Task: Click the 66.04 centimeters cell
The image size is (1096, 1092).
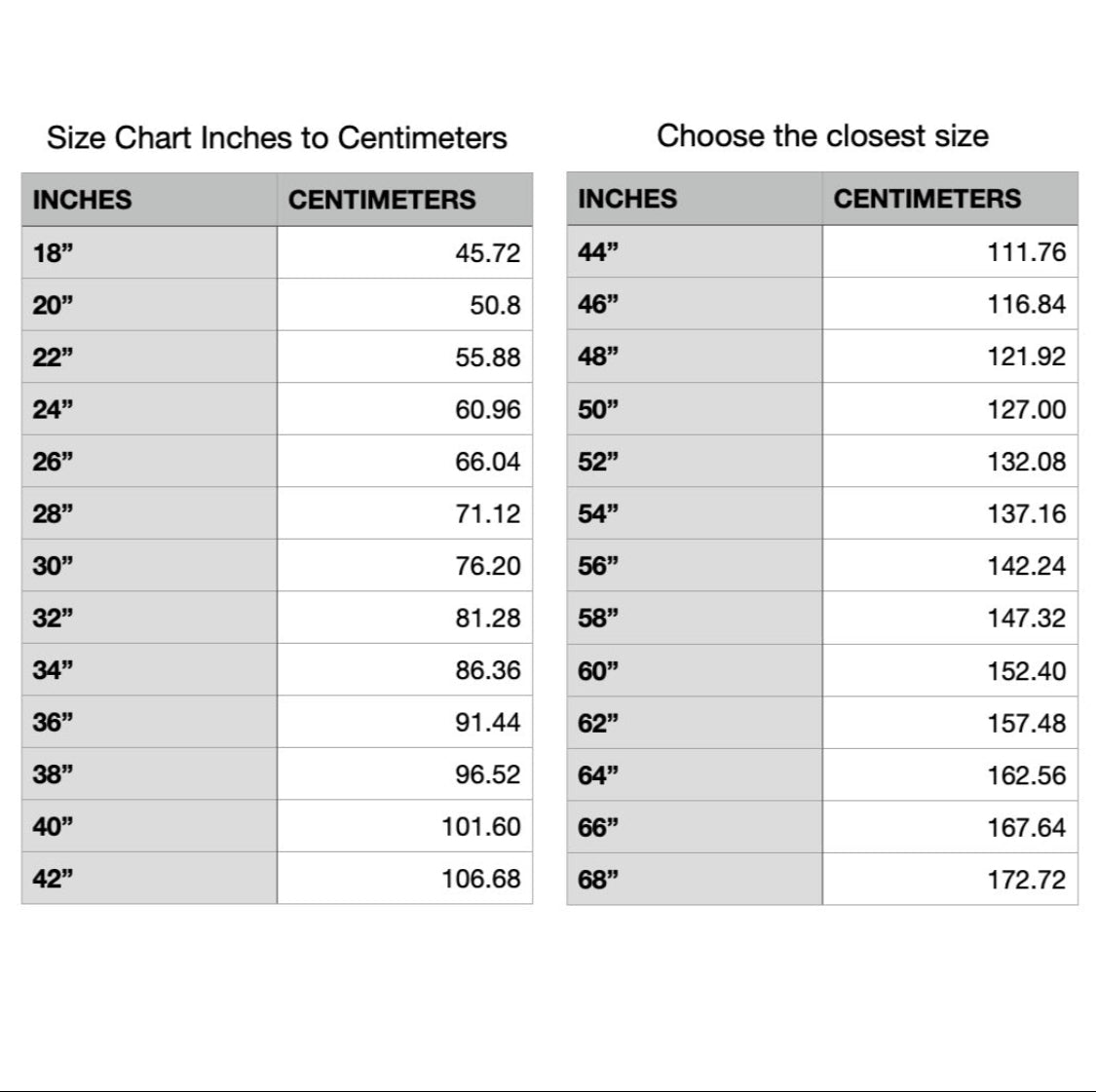Action: [x=487, y=462]
